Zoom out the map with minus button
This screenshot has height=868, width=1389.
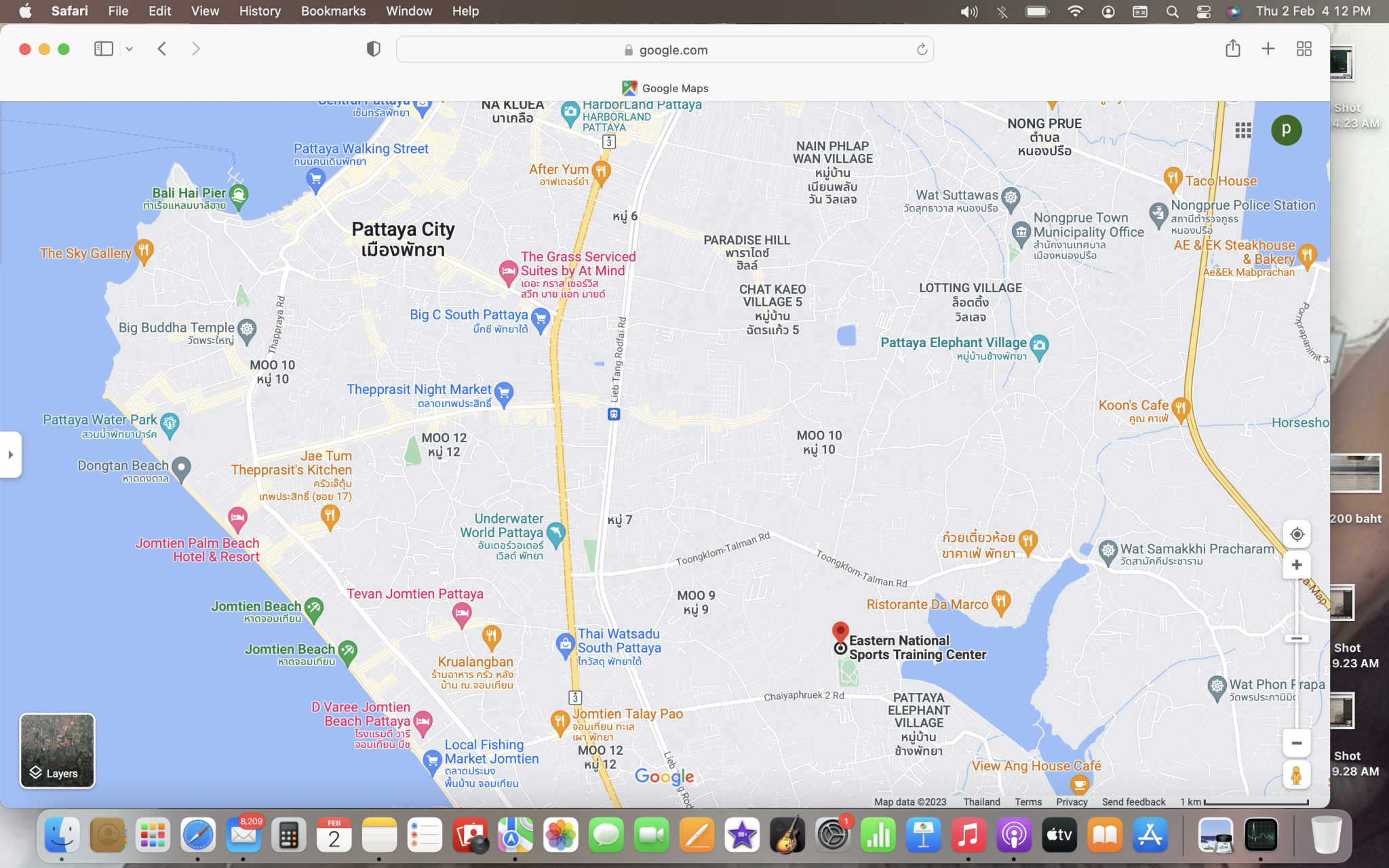(x=1296, y=743)
